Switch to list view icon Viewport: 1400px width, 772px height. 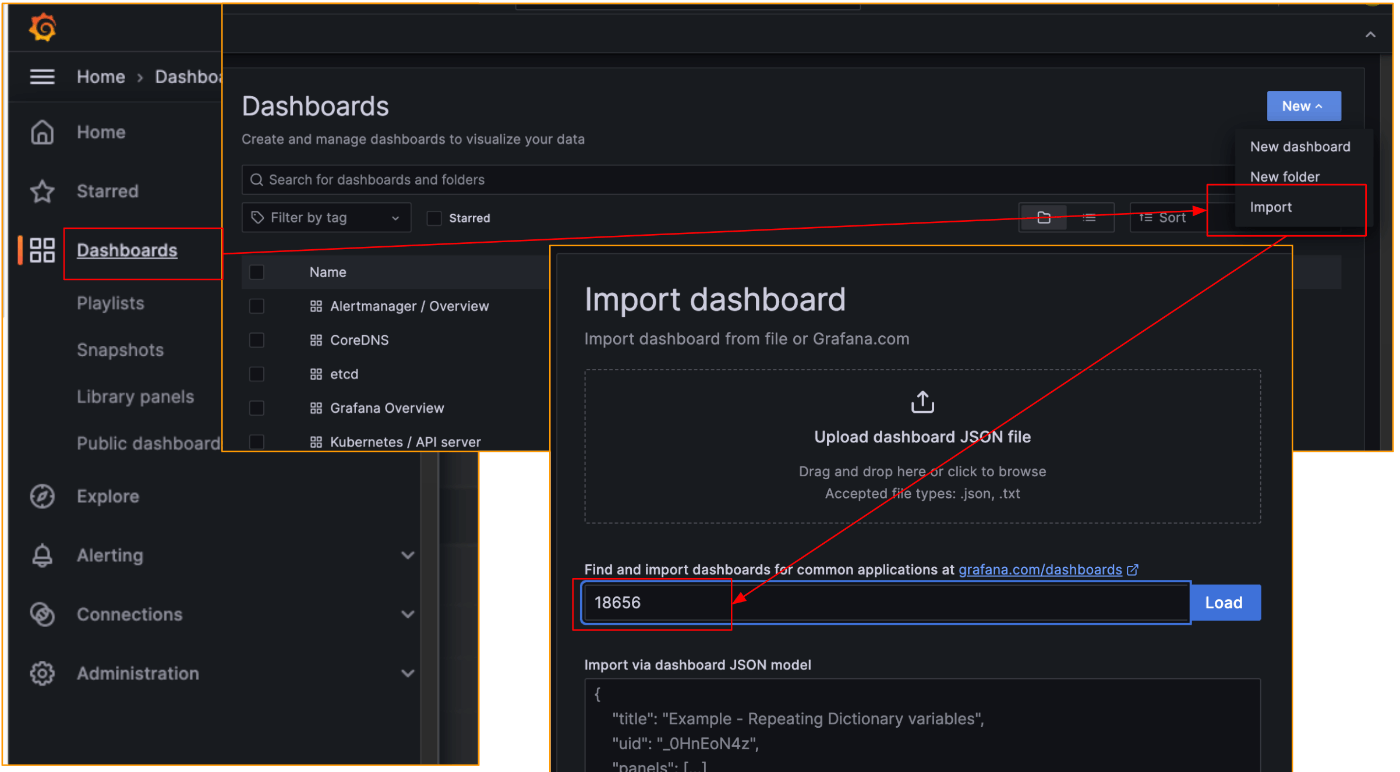click(1089, 217)
